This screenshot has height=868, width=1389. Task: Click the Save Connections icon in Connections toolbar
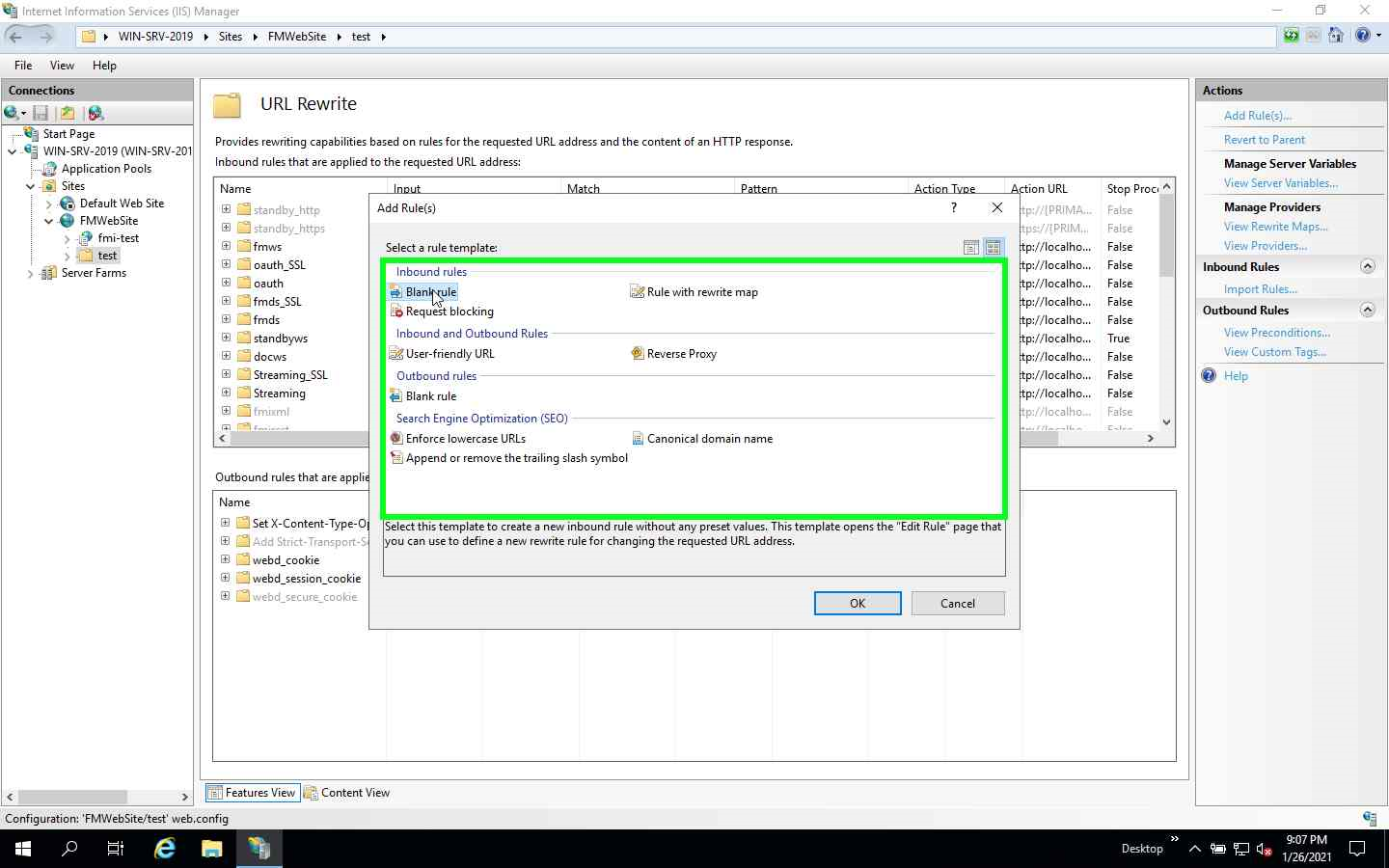[x=41, y=113]
